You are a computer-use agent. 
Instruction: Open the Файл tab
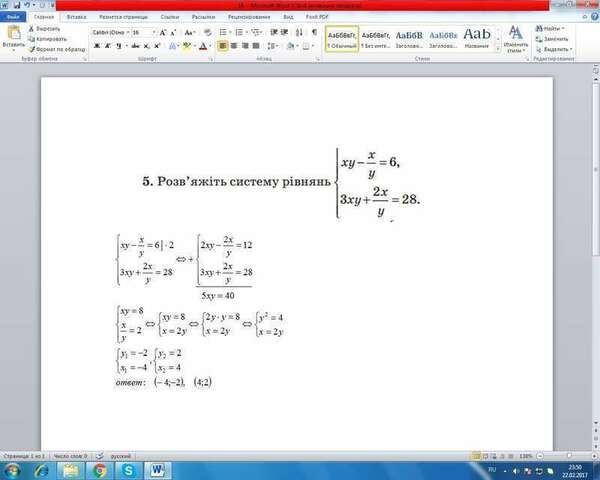coord(13,17)
